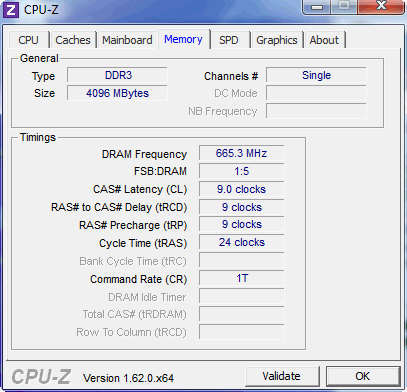The width and height of the screenshot is (407, 392).
Task: Click the RAS# Precharge (tRP) value field
Action: (242, 225)
